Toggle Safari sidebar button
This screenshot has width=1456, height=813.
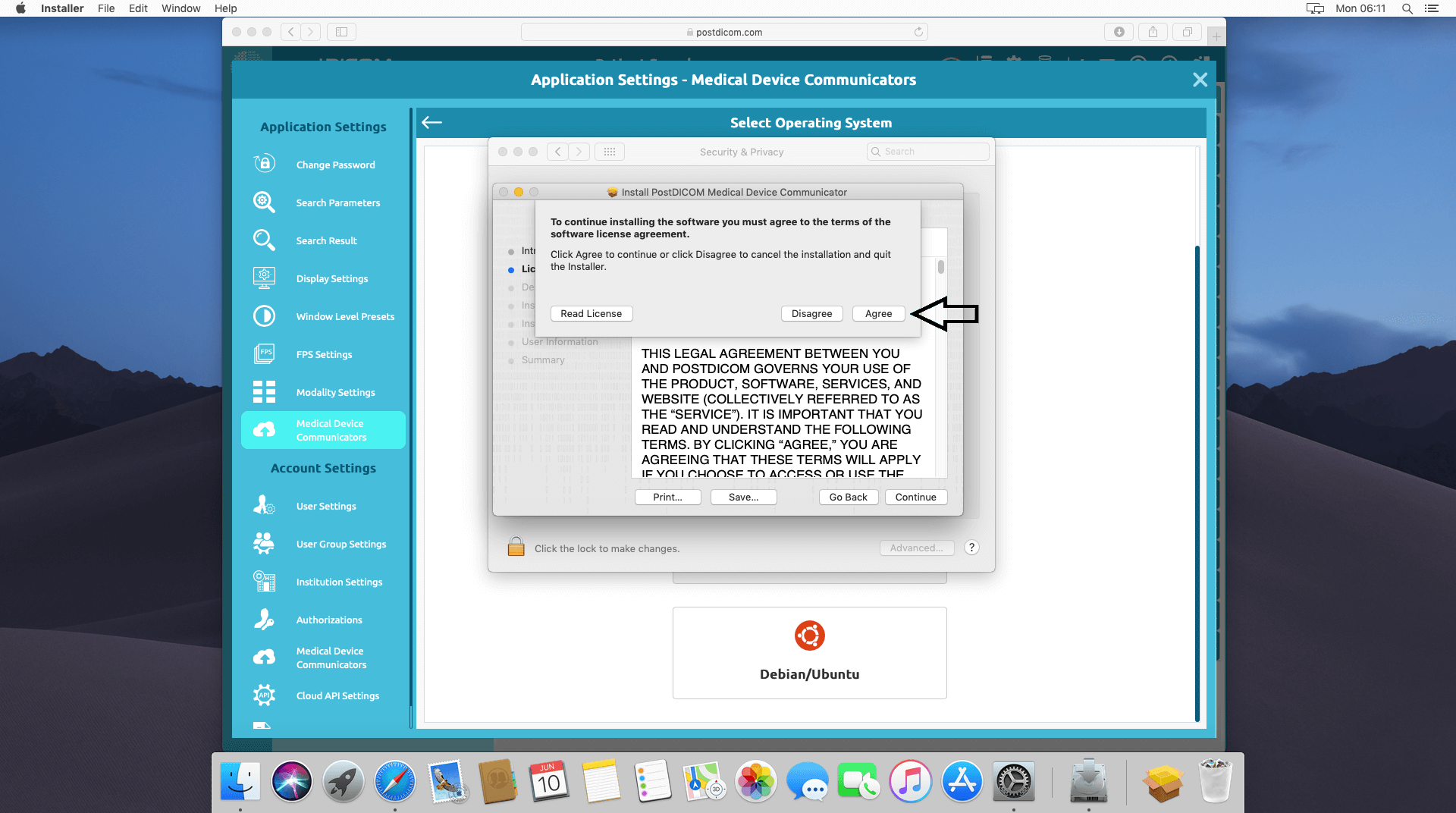341,32
